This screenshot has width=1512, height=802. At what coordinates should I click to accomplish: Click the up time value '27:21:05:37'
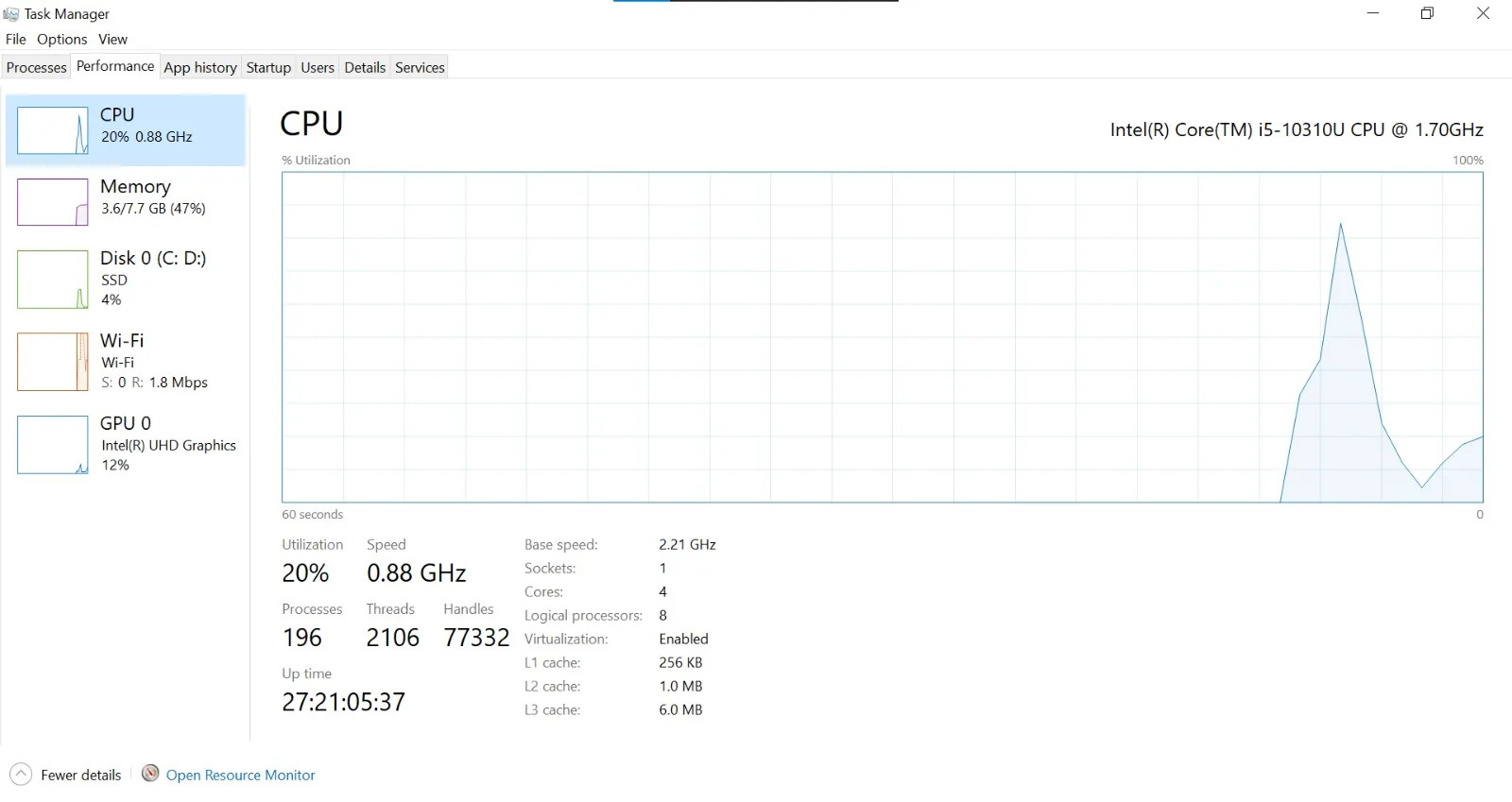tap(344, 702)
